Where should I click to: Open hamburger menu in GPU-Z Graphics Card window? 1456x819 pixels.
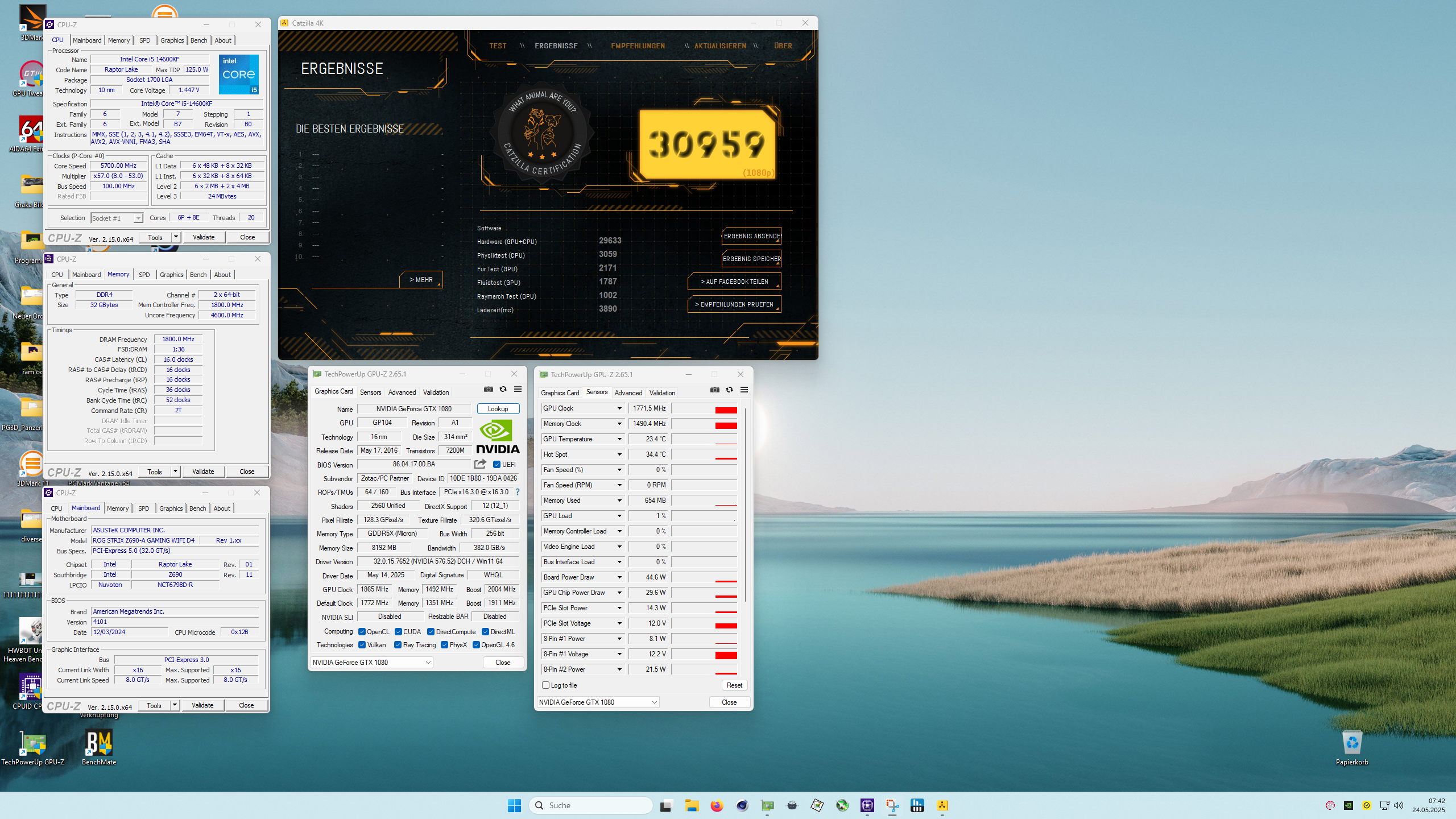pyautogui.click(x=518, y=390)
